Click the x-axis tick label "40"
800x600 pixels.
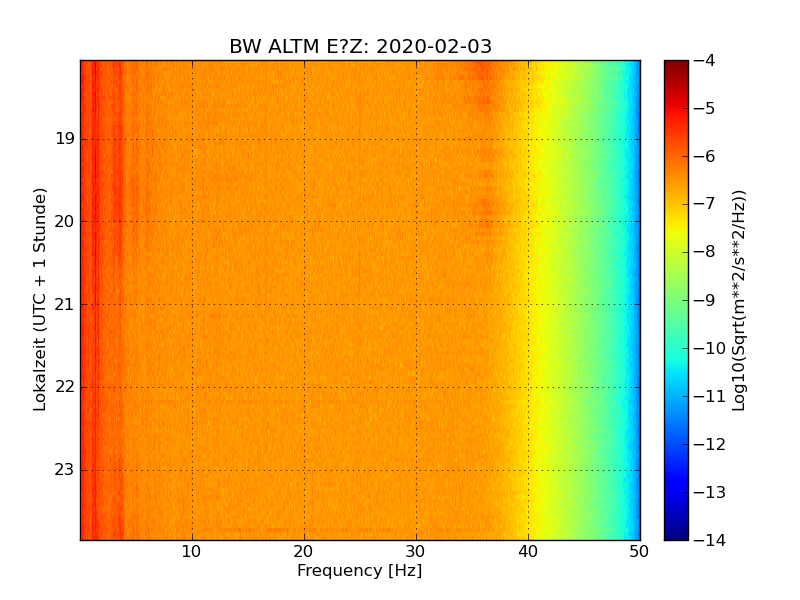[528, 552]
